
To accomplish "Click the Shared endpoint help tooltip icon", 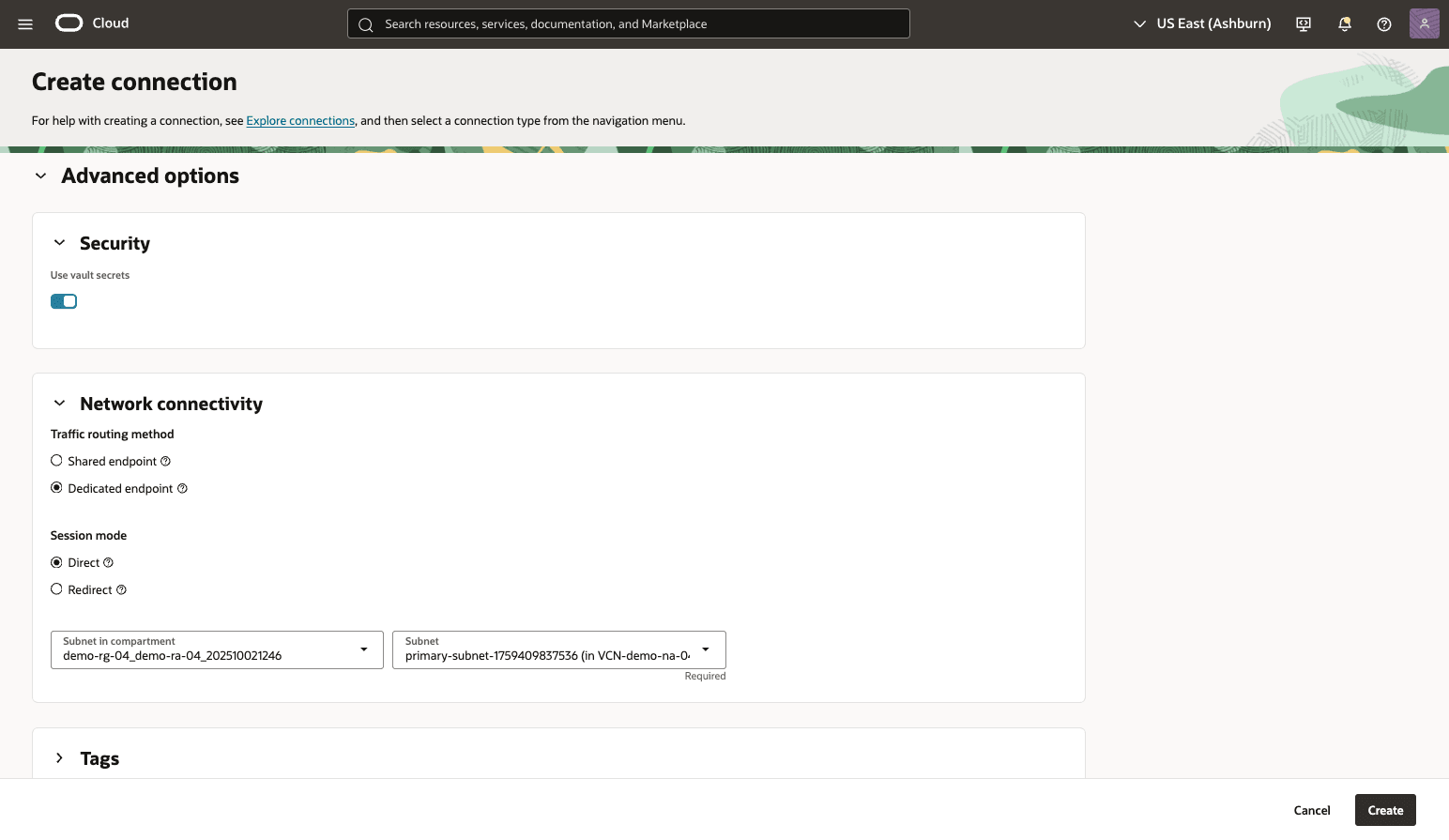I will 166,461.
